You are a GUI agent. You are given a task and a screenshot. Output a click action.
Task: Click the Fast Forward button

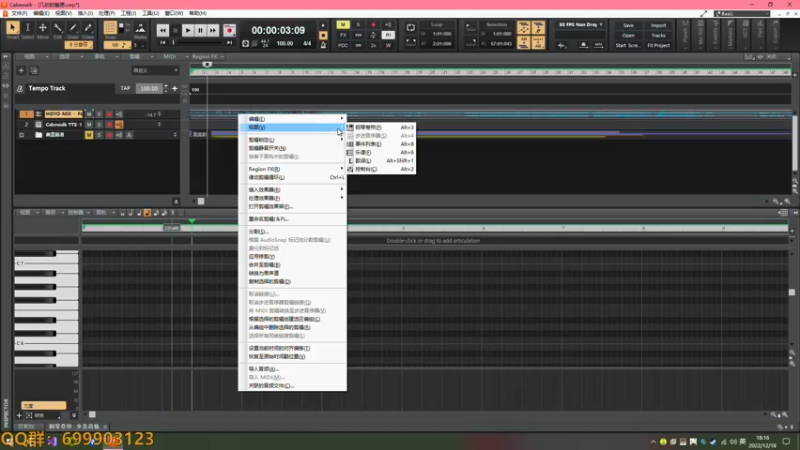(x=213, y=31)
